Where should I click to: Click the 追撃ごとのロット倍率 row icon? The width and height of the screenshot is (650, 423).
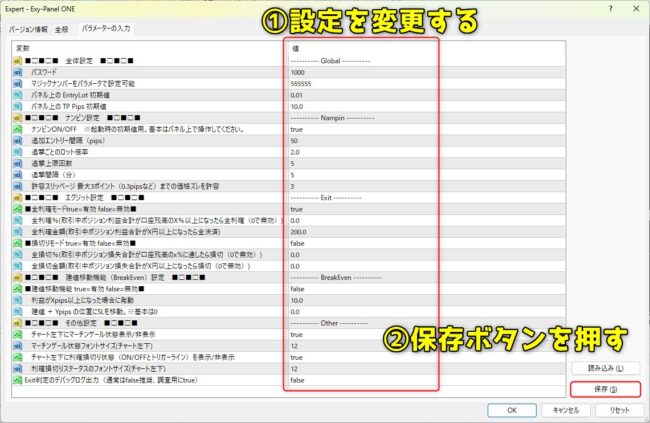pos(18,152)
